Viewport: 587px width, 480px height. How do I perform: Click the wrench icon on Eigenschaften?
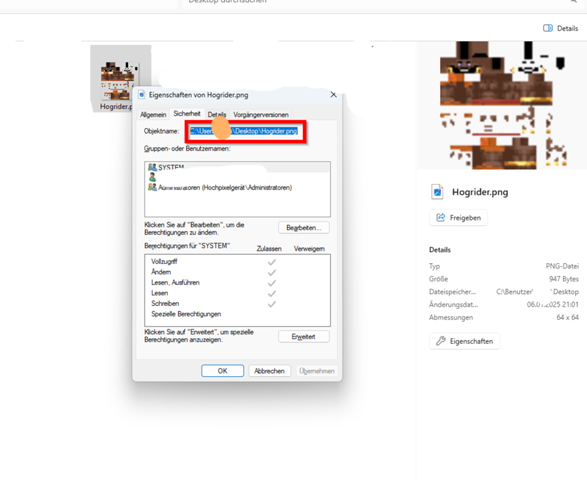[441, 341]
